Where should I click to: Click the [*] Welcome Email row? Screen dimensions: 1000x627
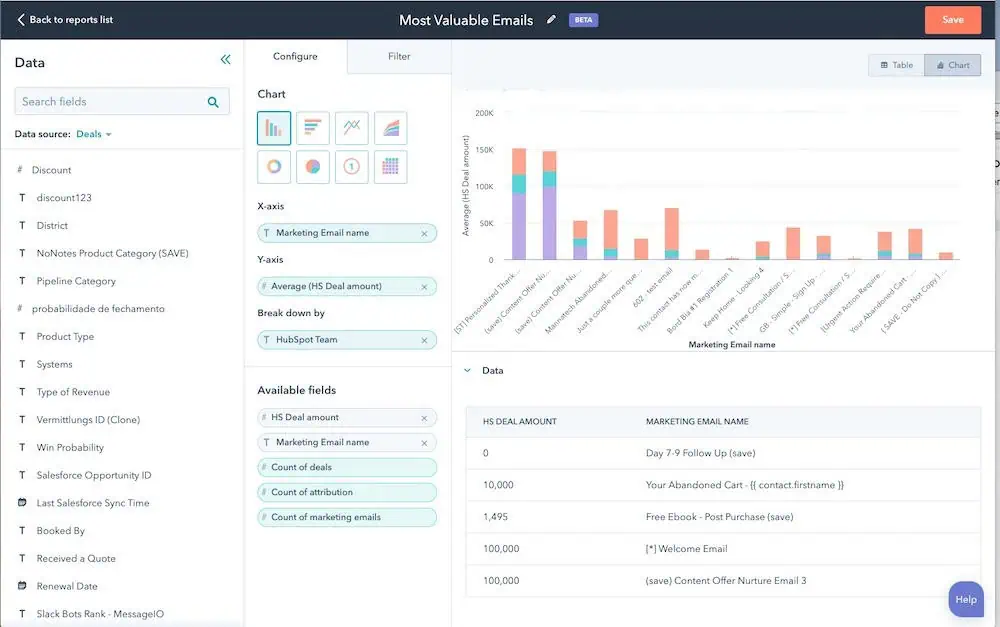(x=723, y=549)
